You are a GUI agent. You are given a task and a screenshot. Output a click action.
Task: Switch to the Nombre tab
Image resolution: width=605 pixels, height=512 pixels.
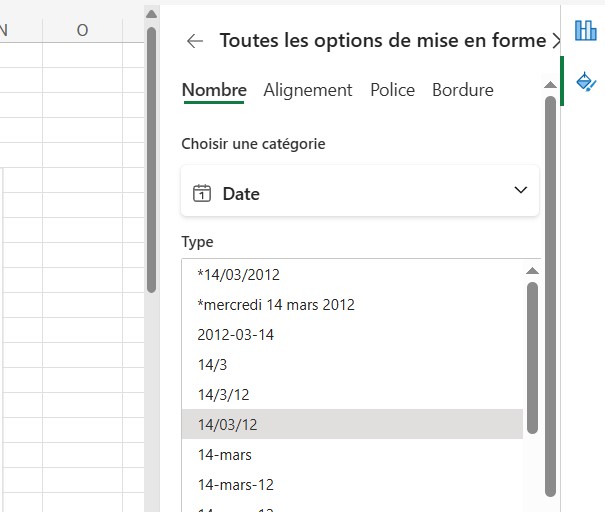214,90
